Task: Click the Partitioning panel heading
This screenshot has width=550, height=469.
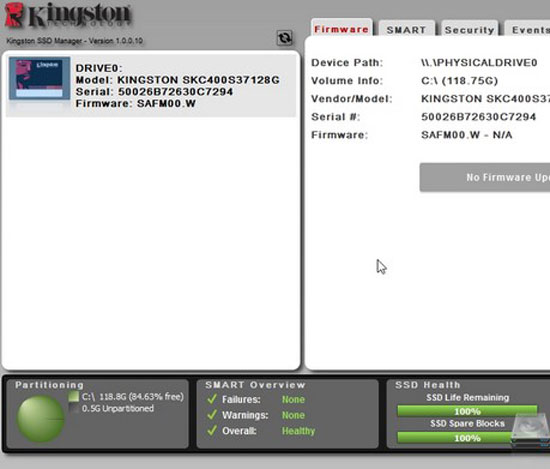Action: click(49, 385)
